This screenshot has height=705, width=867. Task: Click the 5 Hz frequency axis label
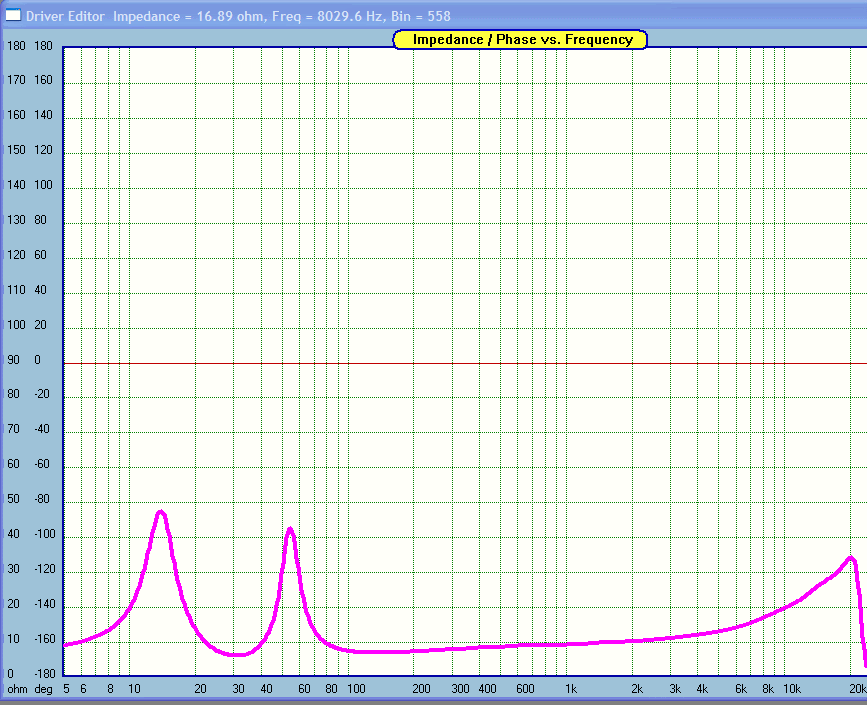(x=66, y=689)
